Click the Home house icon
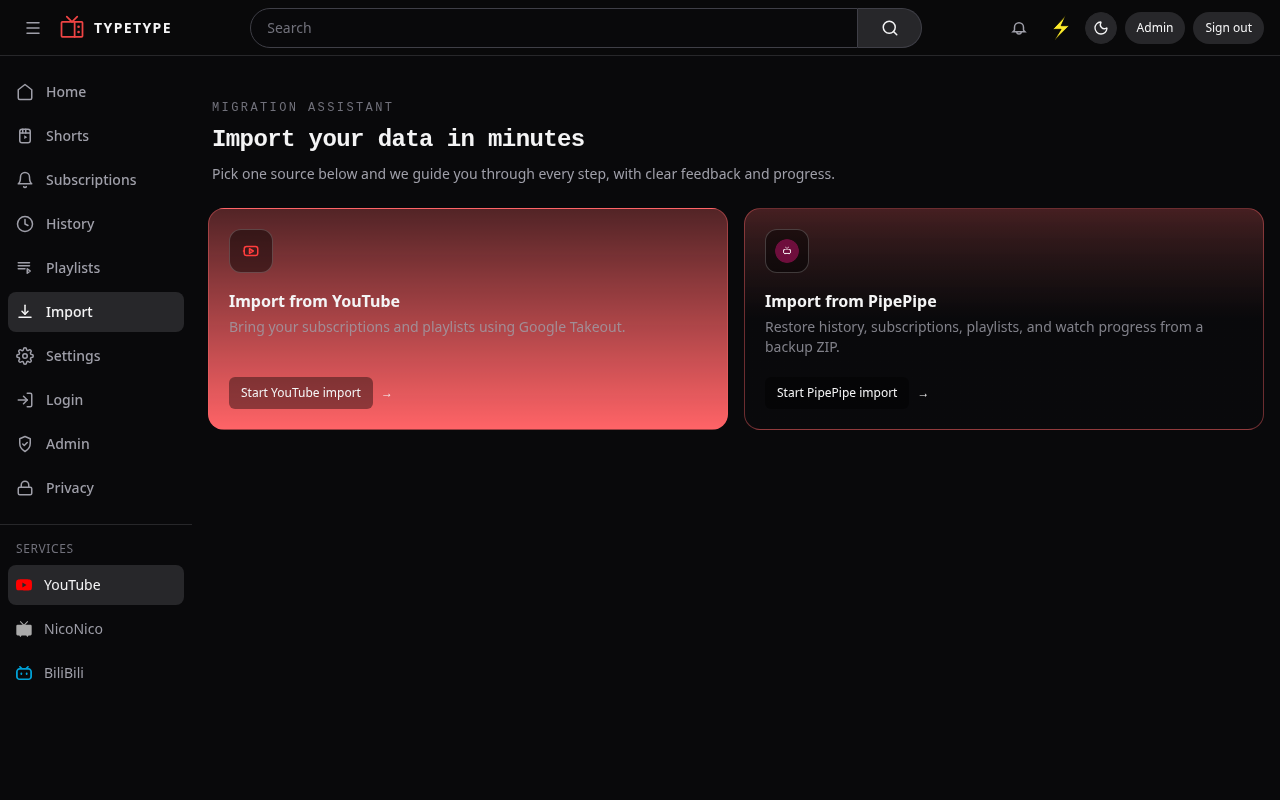Screen dimensions: 1280x800 click(25, 92)
